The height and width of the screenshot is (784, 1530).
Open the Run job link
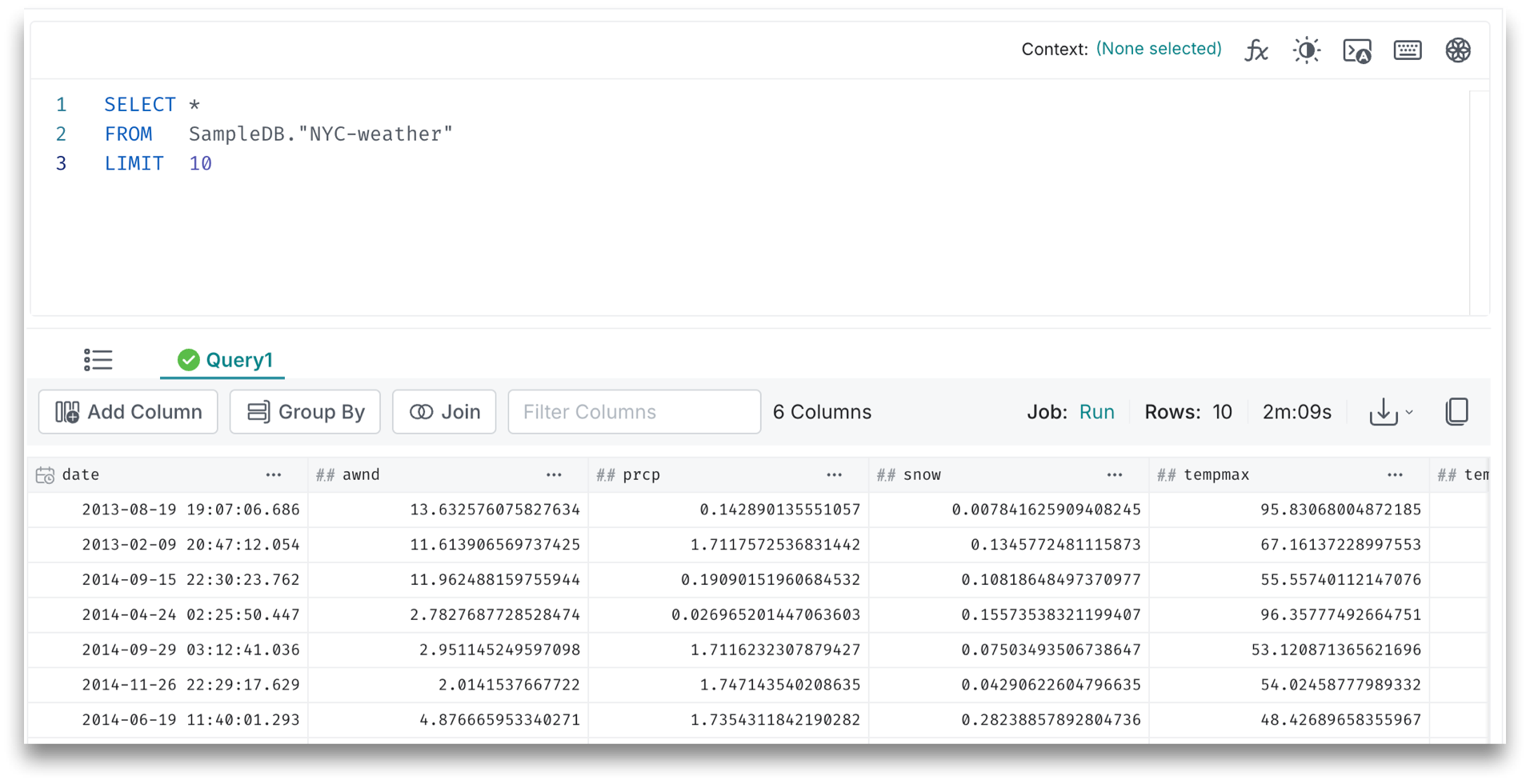[1096, 412]
